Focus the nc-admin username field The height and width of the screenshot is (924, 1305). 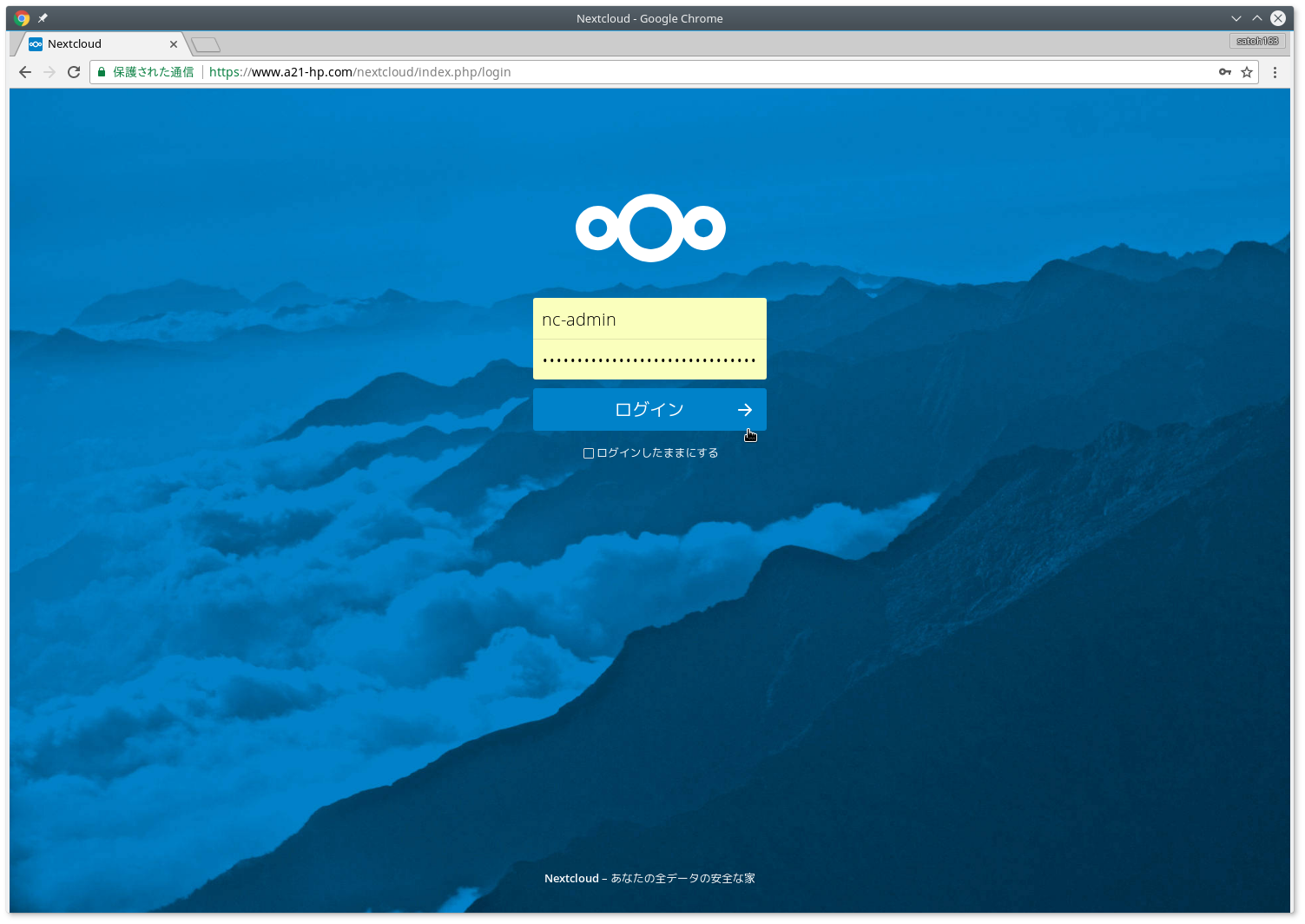tap(649, 319)
